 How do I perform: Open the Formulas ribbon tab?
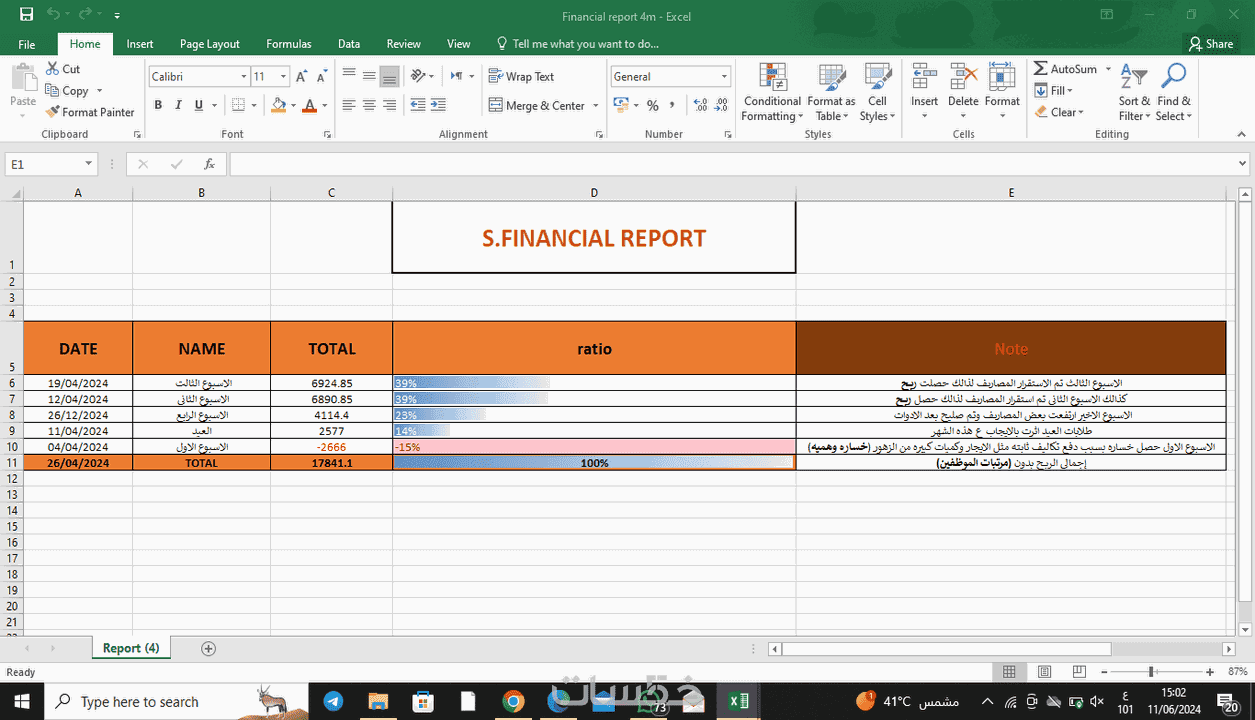288,44
